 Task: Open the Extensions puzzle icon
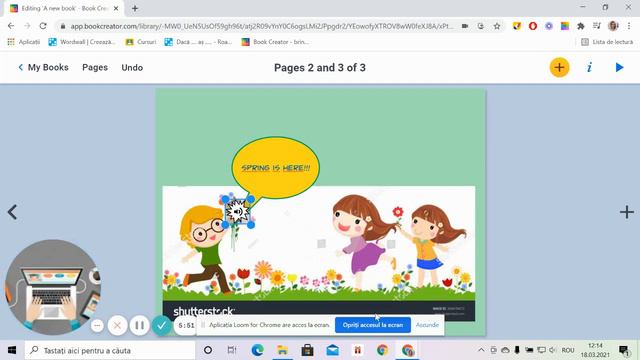pos(581,26)
